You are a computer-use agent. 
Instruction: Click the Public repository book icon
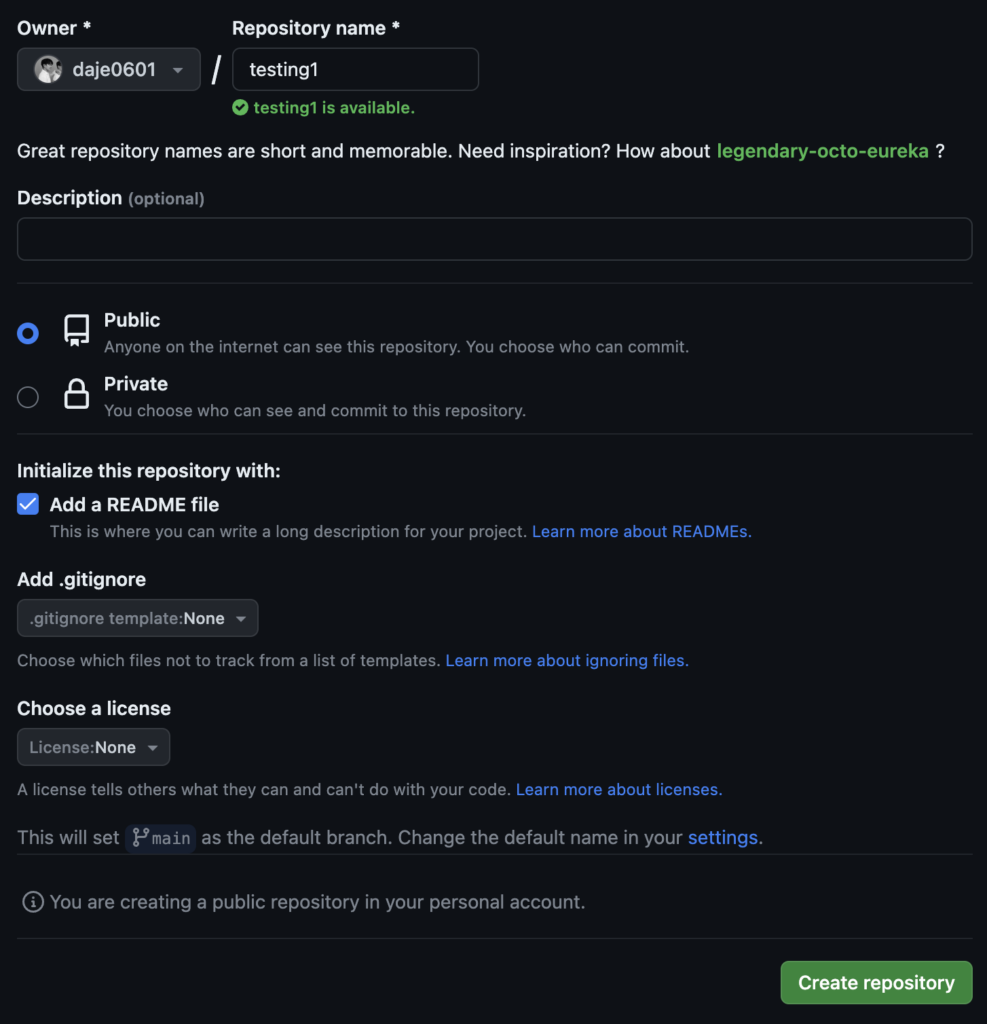coord(76,330)
